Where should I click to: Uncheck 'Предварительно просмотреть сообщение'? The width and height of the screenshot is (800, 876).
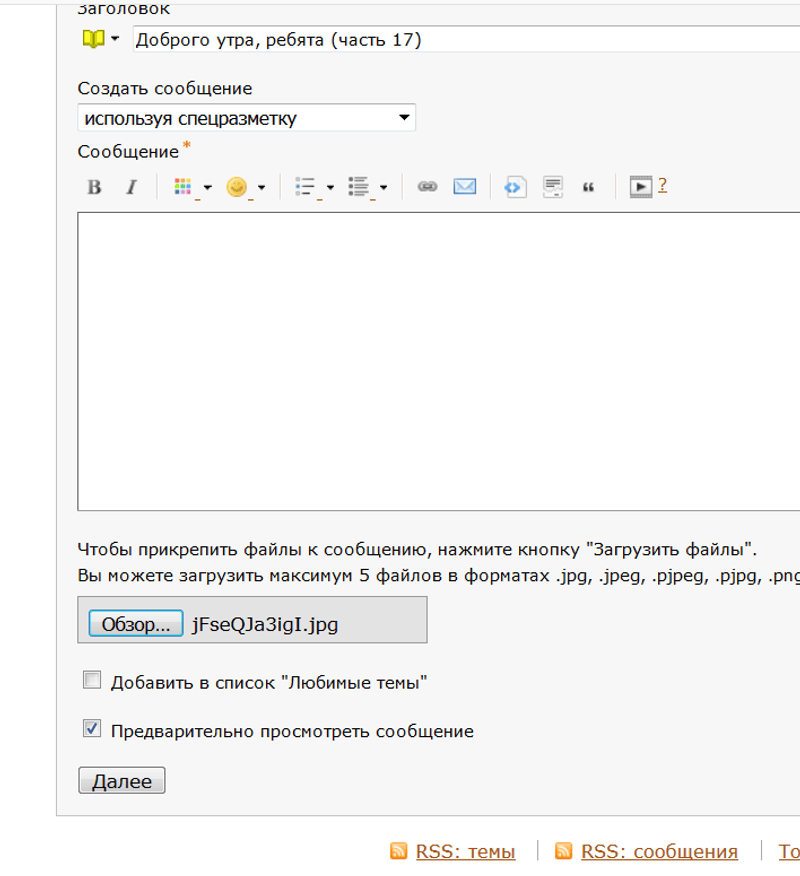[92, 729]
